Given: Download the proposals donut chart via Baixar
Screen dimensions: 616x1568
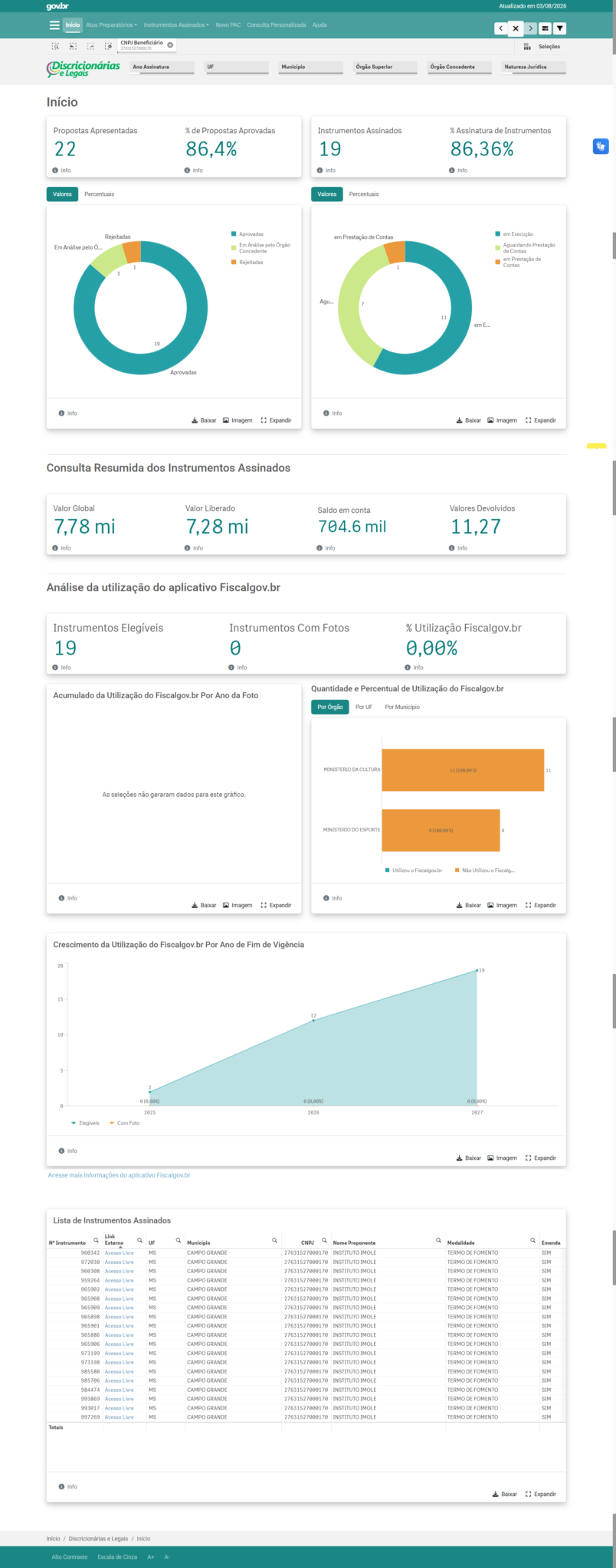Looking at the screenshot, I should 204,420.
